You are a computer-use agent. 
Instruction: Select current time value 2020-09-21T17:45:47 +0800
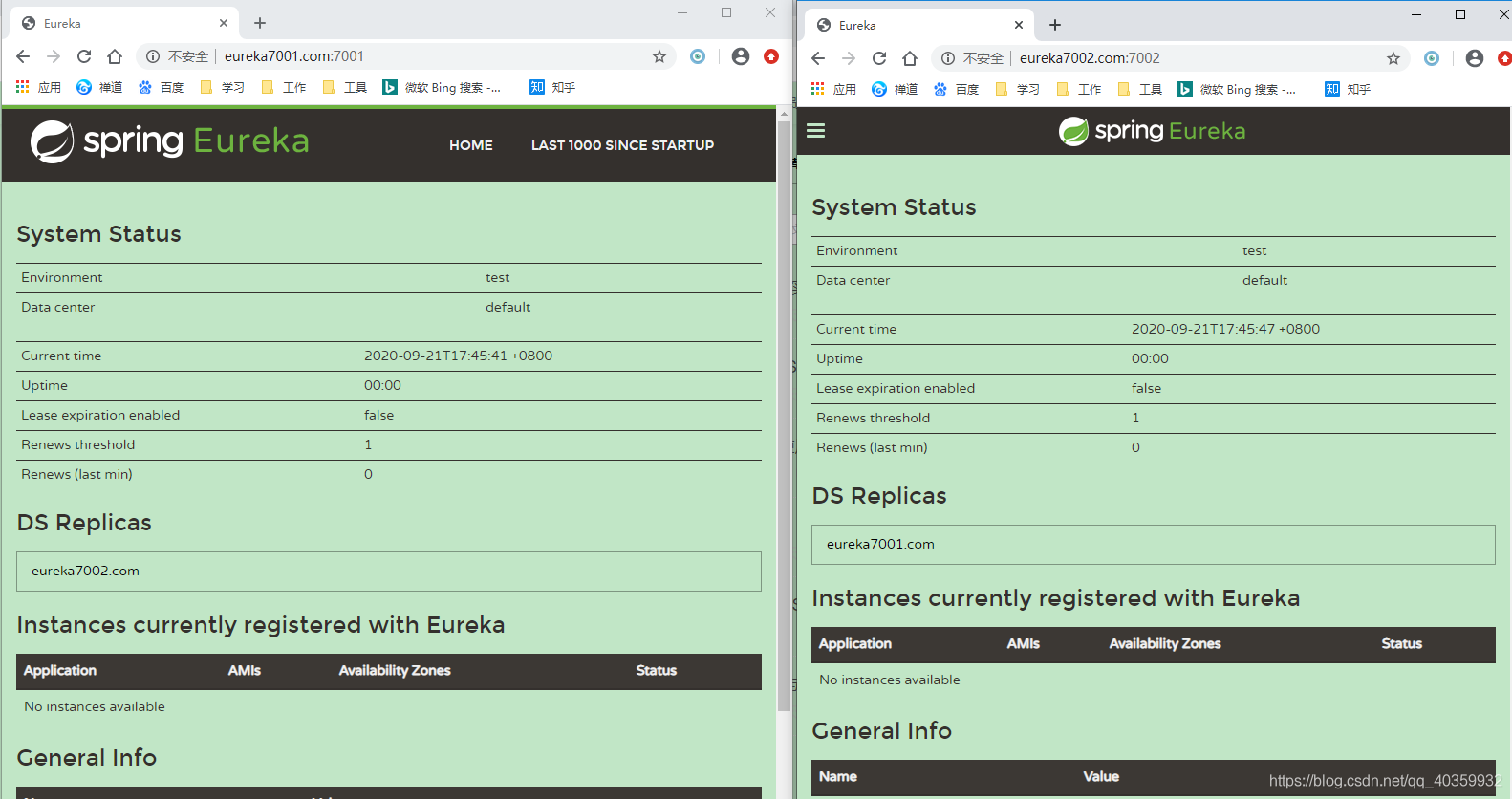[x=1225, y=329]
